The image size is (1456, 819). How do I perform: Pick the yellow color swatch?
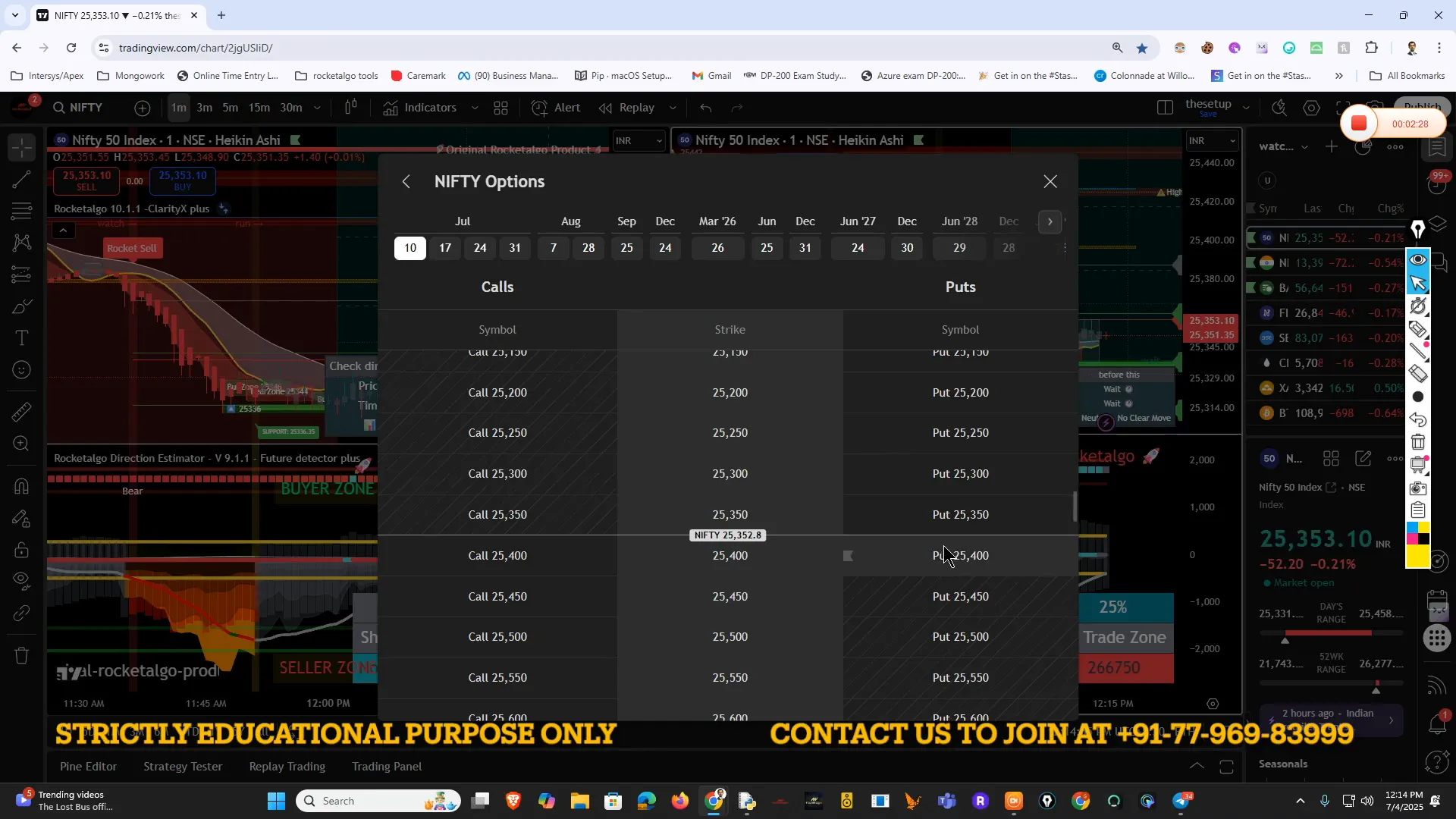point(1418,557)
